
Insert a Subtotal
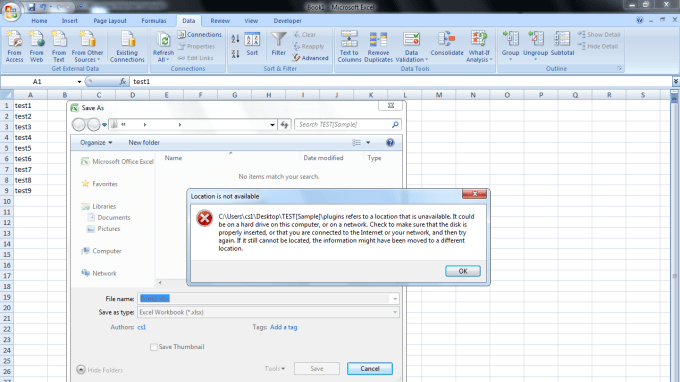pos(562,44)
